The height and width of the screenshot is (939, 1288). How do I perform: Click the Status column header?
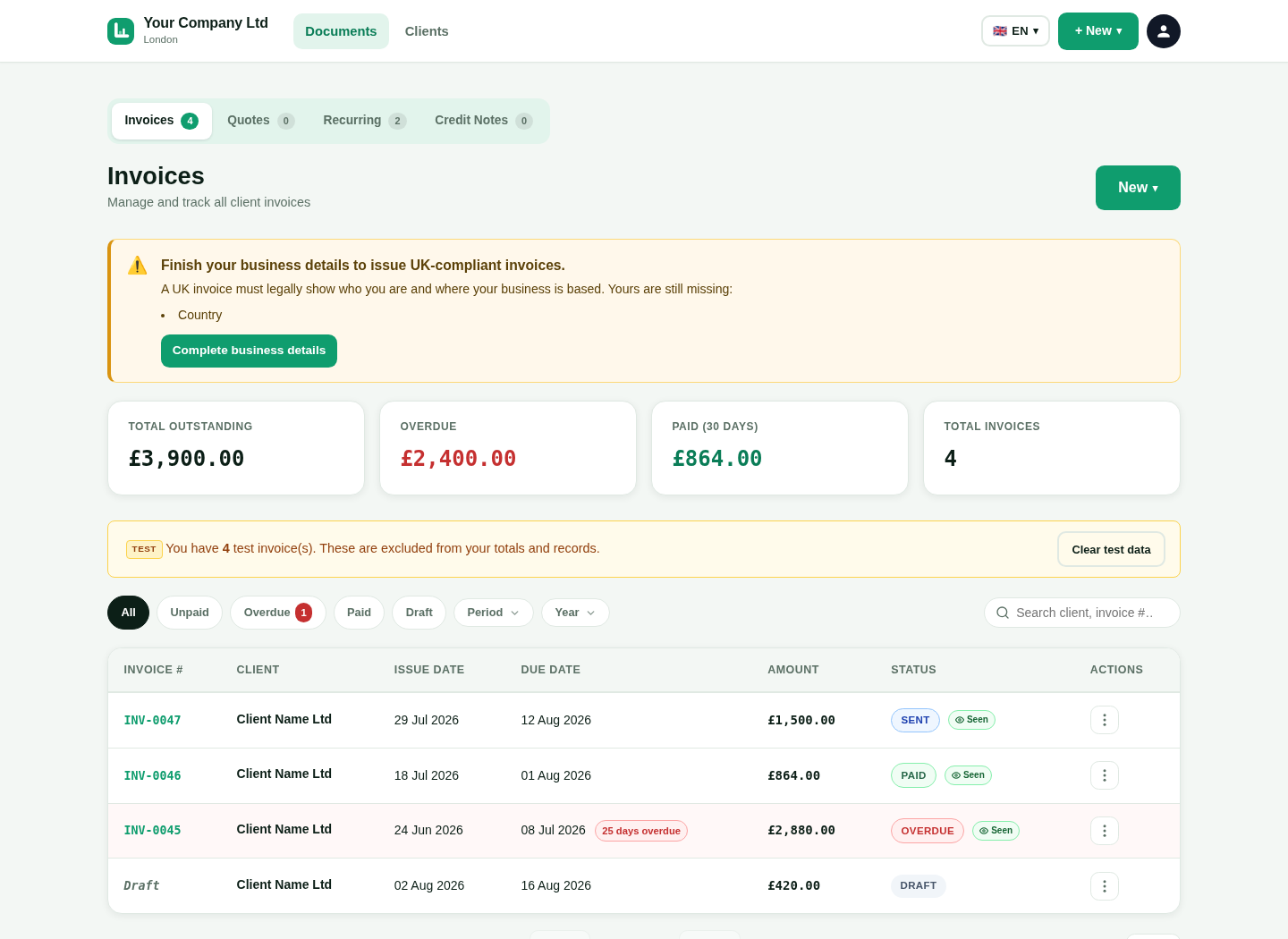pos(913,670)
